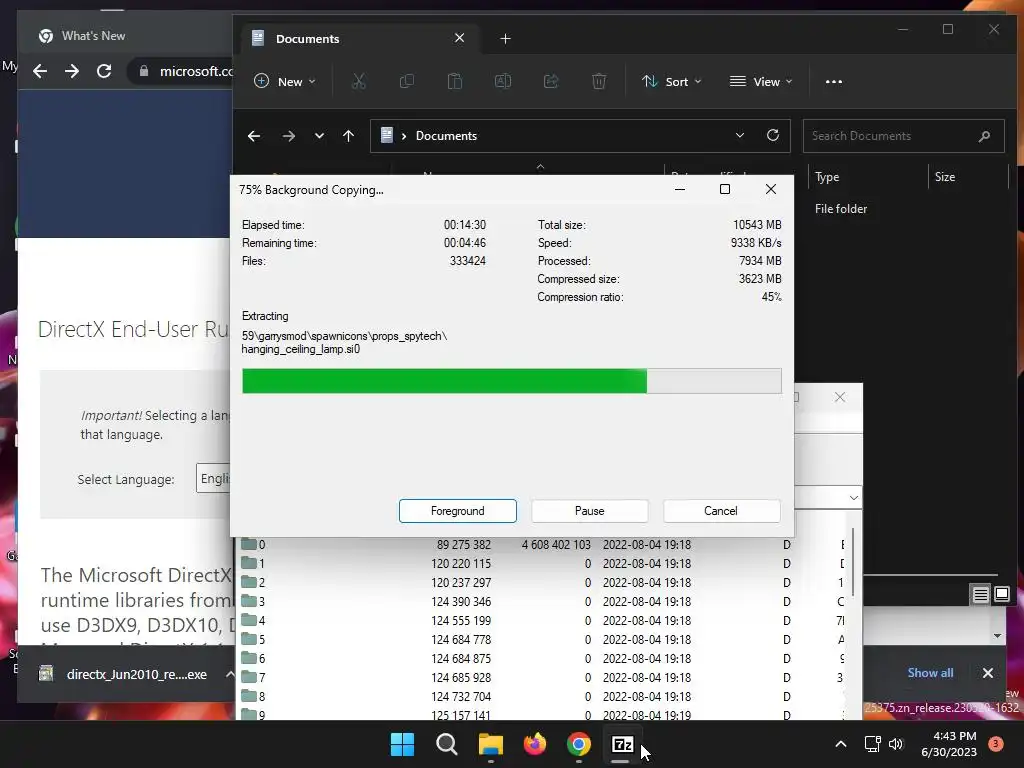
Task: Click Delete trash icon in Explorer toolbar
Action: coord(599,82)
